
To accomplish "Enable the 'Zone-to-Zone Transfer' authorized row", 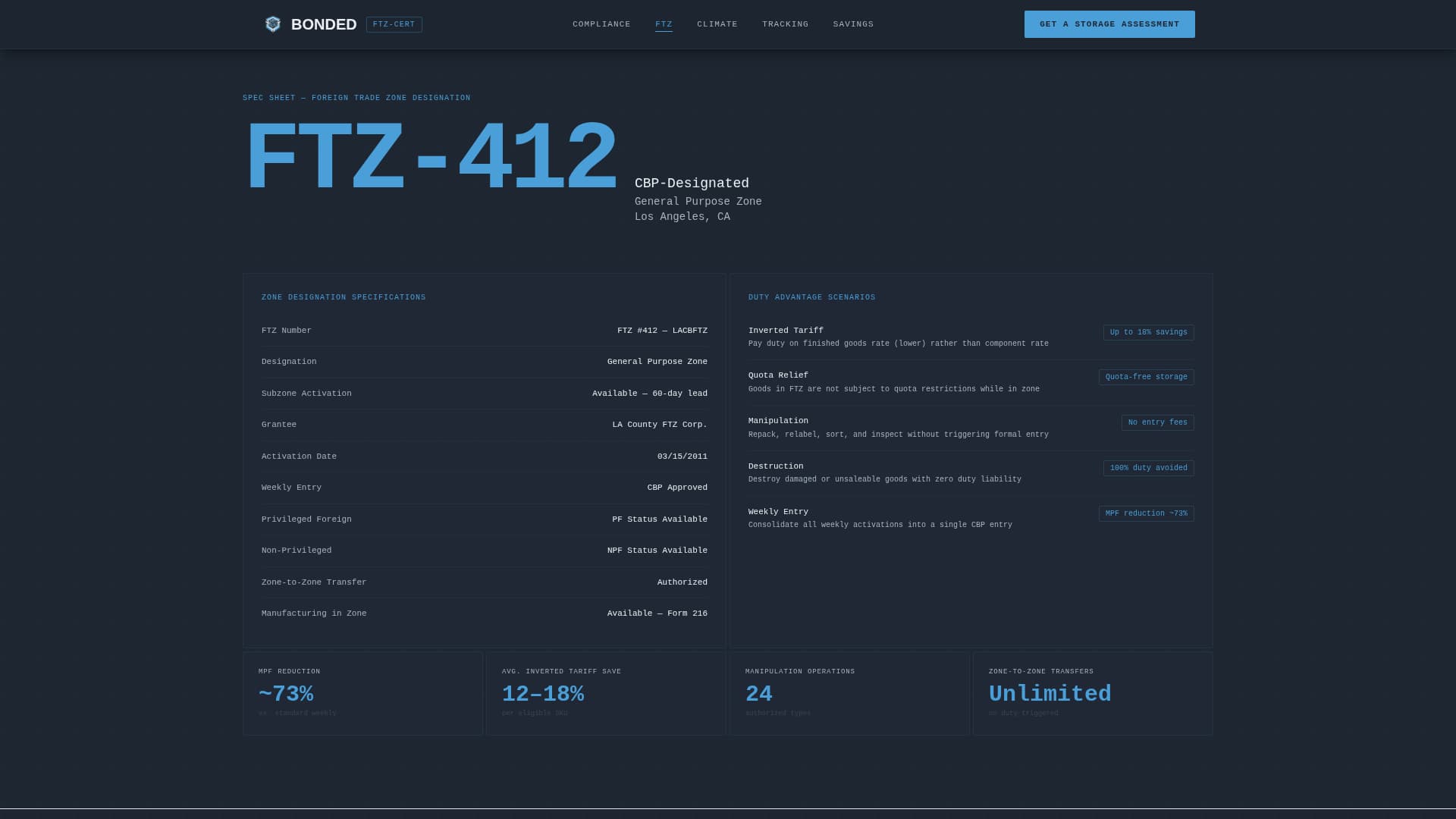I will (x=484, y=582).
